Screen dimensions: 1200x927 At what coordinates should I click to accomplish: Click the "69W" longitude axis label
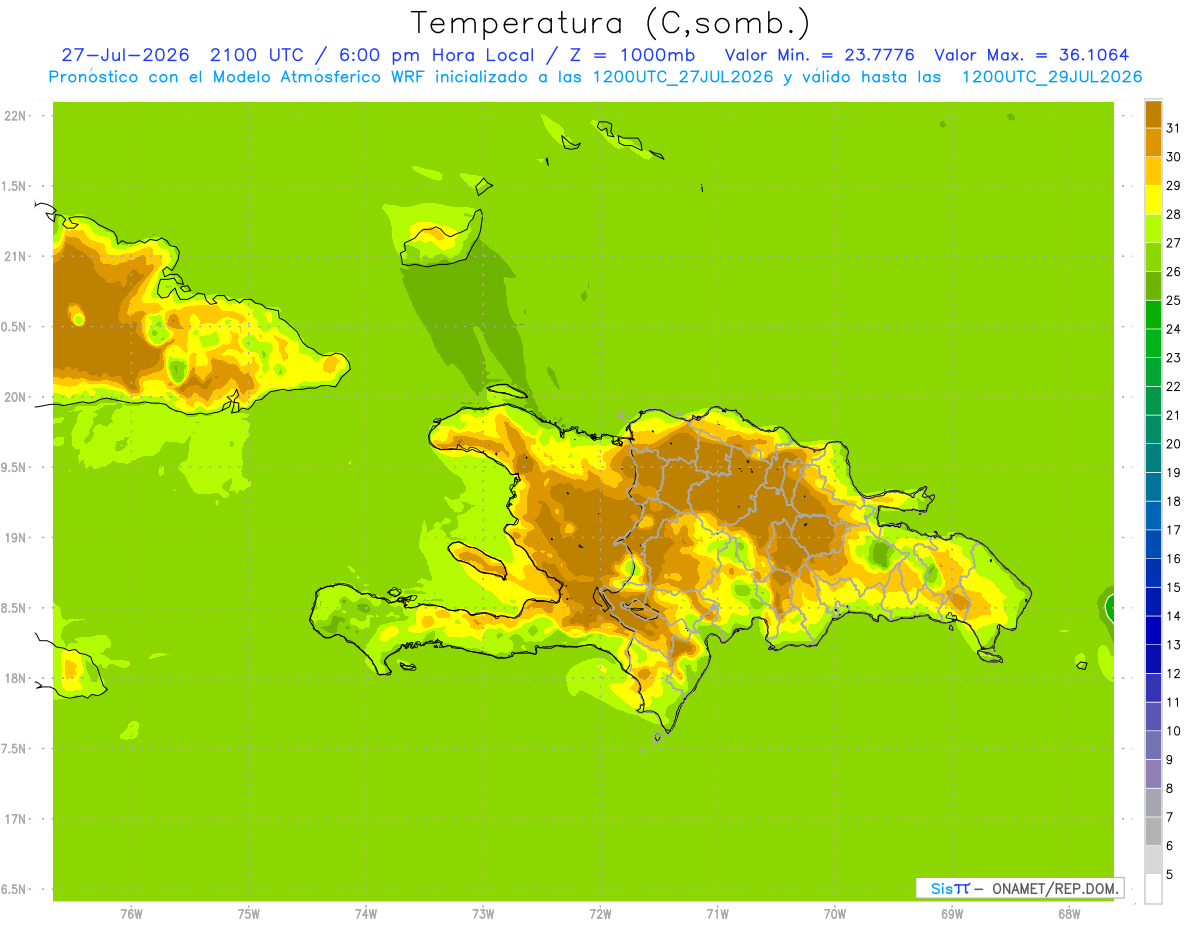pos(952,914)
